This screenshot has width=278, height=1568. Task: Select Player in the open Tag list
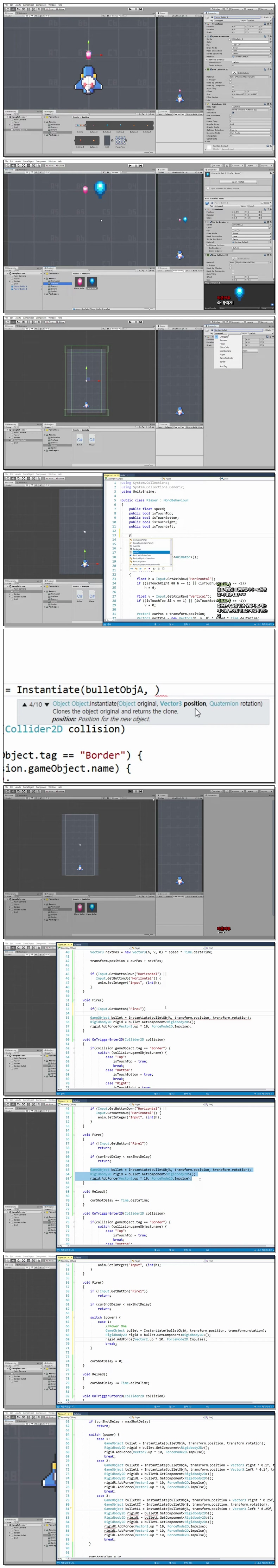[x=223, y=354]
